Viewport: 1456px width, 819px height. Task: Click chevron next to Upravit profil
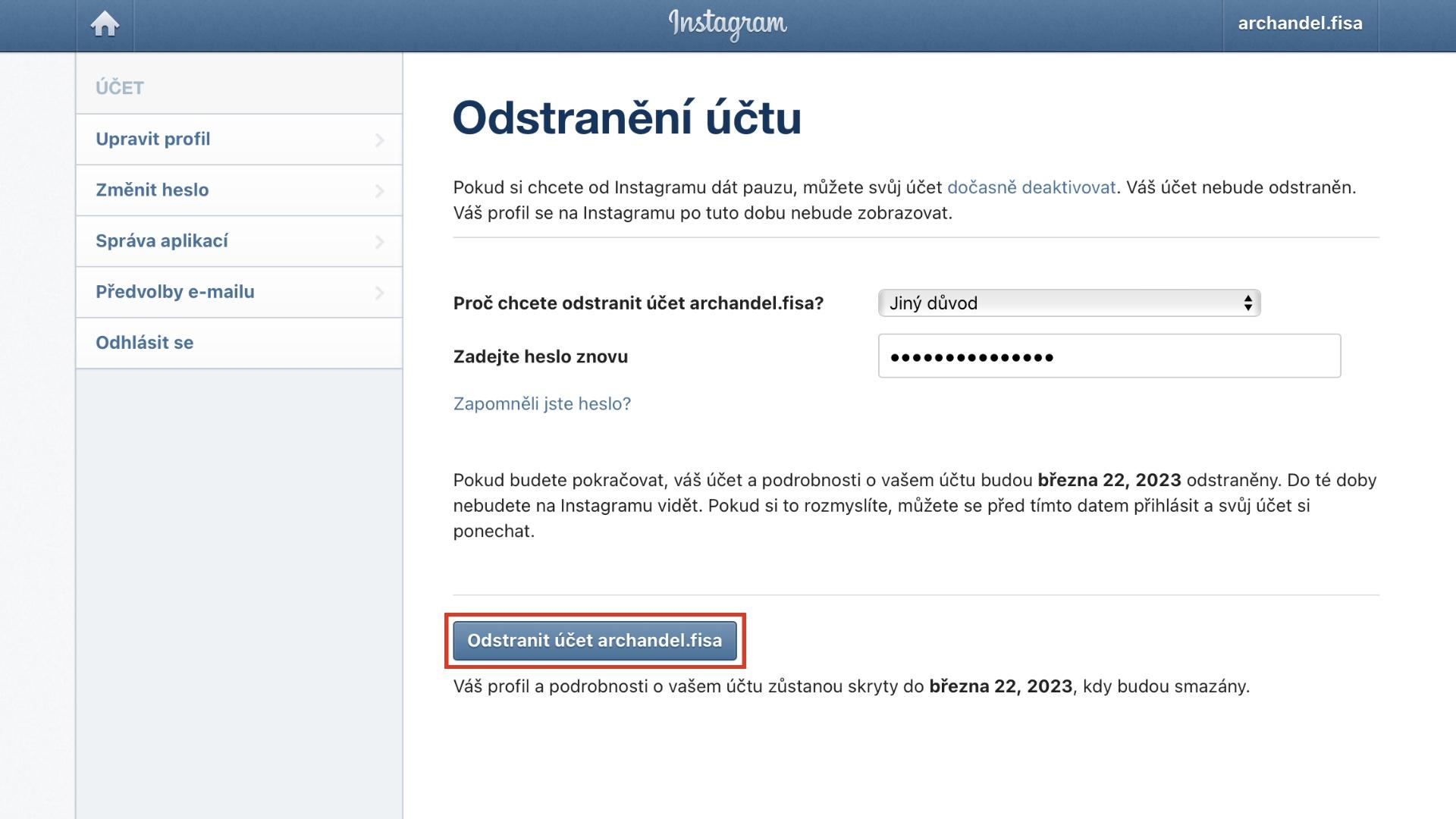380,140
